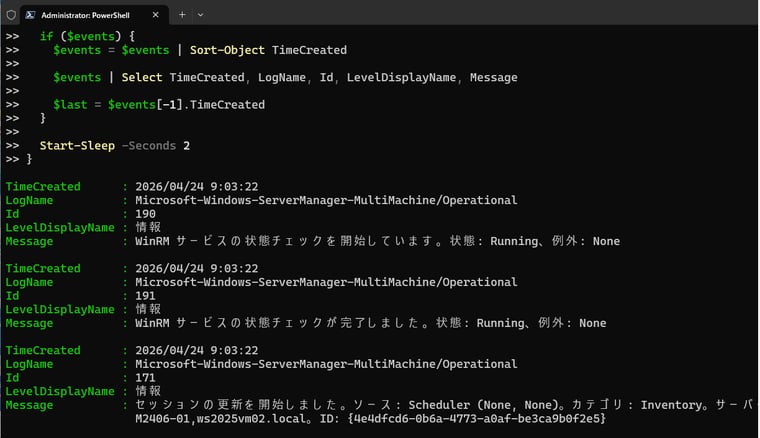Select the Administrator: PowerShell tab
Image resolution: width=760 pixels, height=438 pixels.
point(94,15)
